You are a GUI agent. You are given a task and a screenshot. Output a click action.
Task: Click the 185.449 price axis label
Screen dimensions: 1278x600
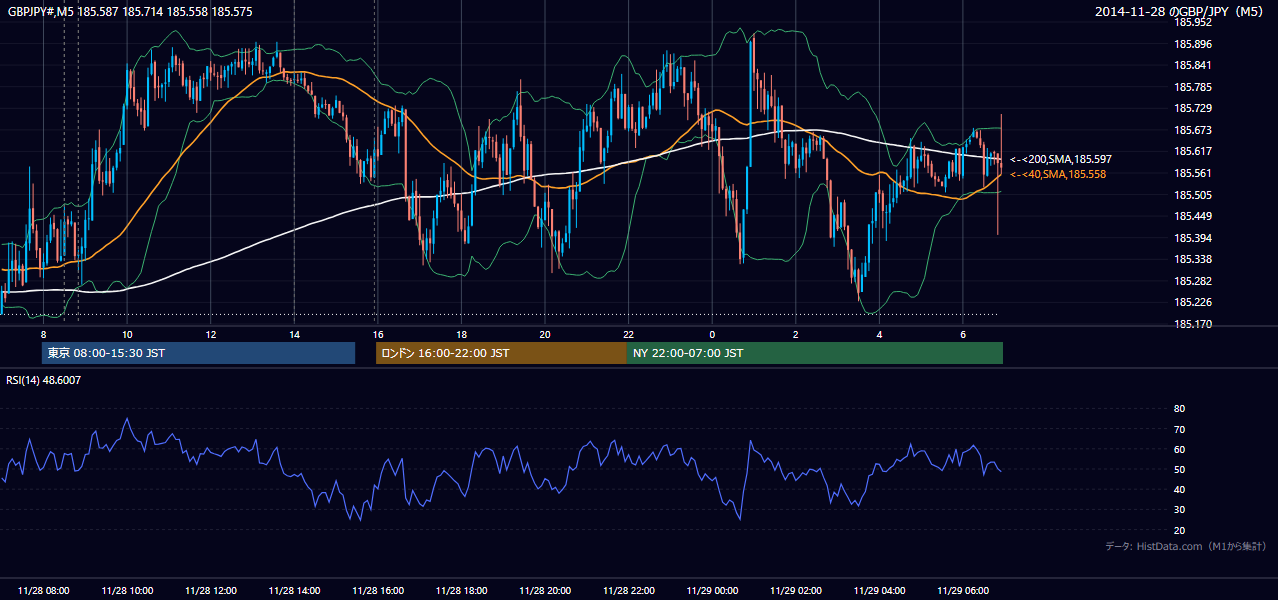pyautogui.click(x=1193, y=216)
